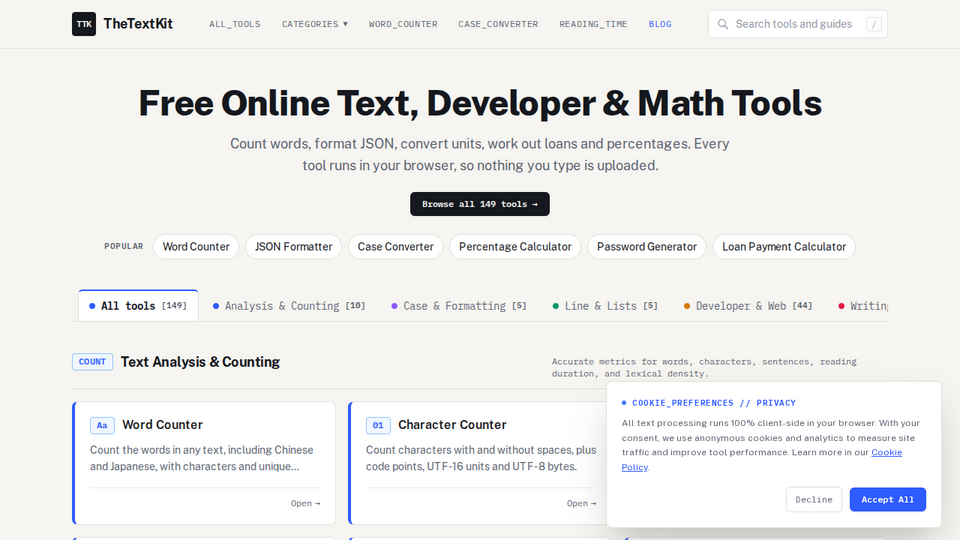Click the Character Counter card description text

pos(481,458)
